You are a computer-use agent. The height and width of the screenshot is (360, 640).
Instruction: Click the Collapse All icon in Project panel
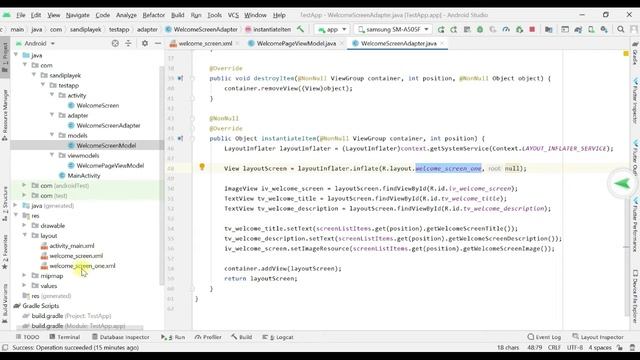[x=128, y=43]
